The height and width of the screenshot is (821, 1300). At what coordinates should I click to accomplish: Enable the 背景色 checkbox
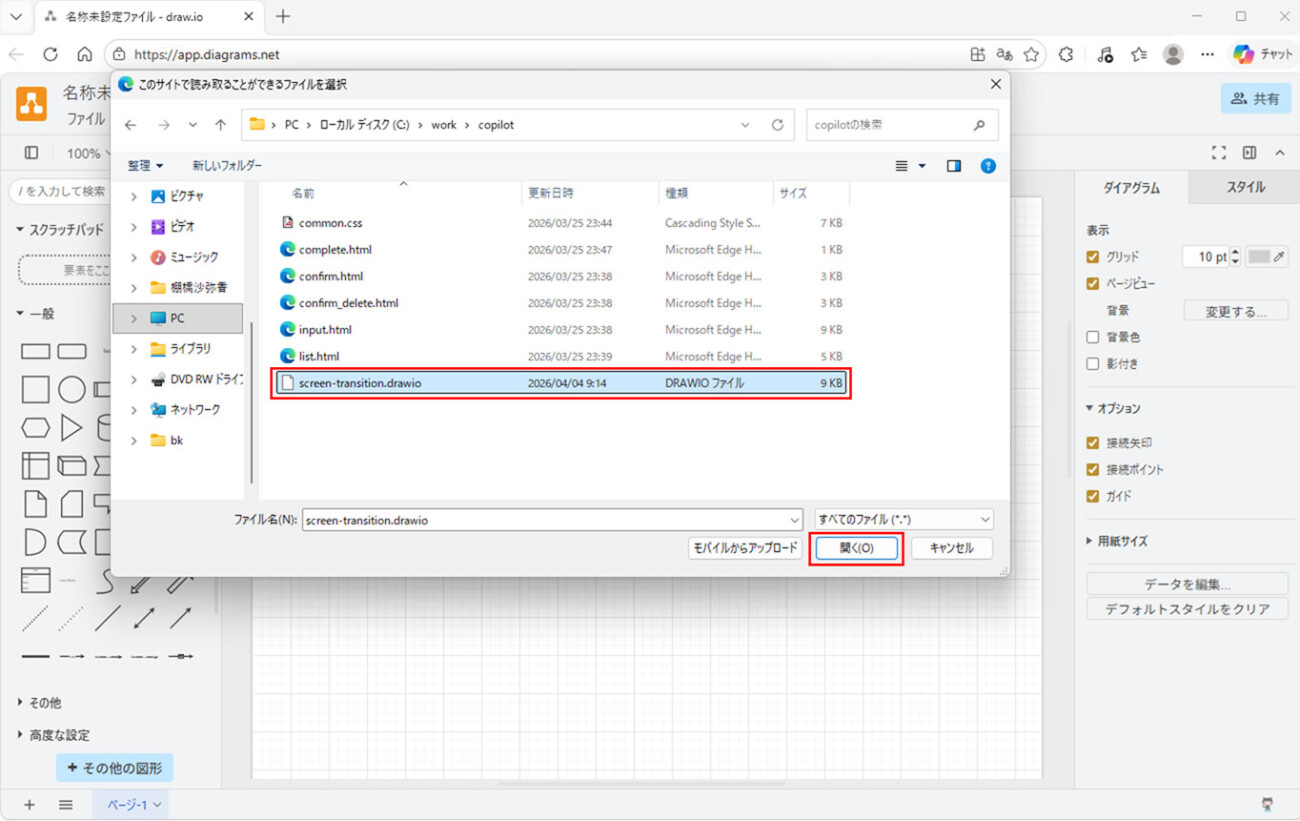pyautogui.click(x=1093, y=338)
